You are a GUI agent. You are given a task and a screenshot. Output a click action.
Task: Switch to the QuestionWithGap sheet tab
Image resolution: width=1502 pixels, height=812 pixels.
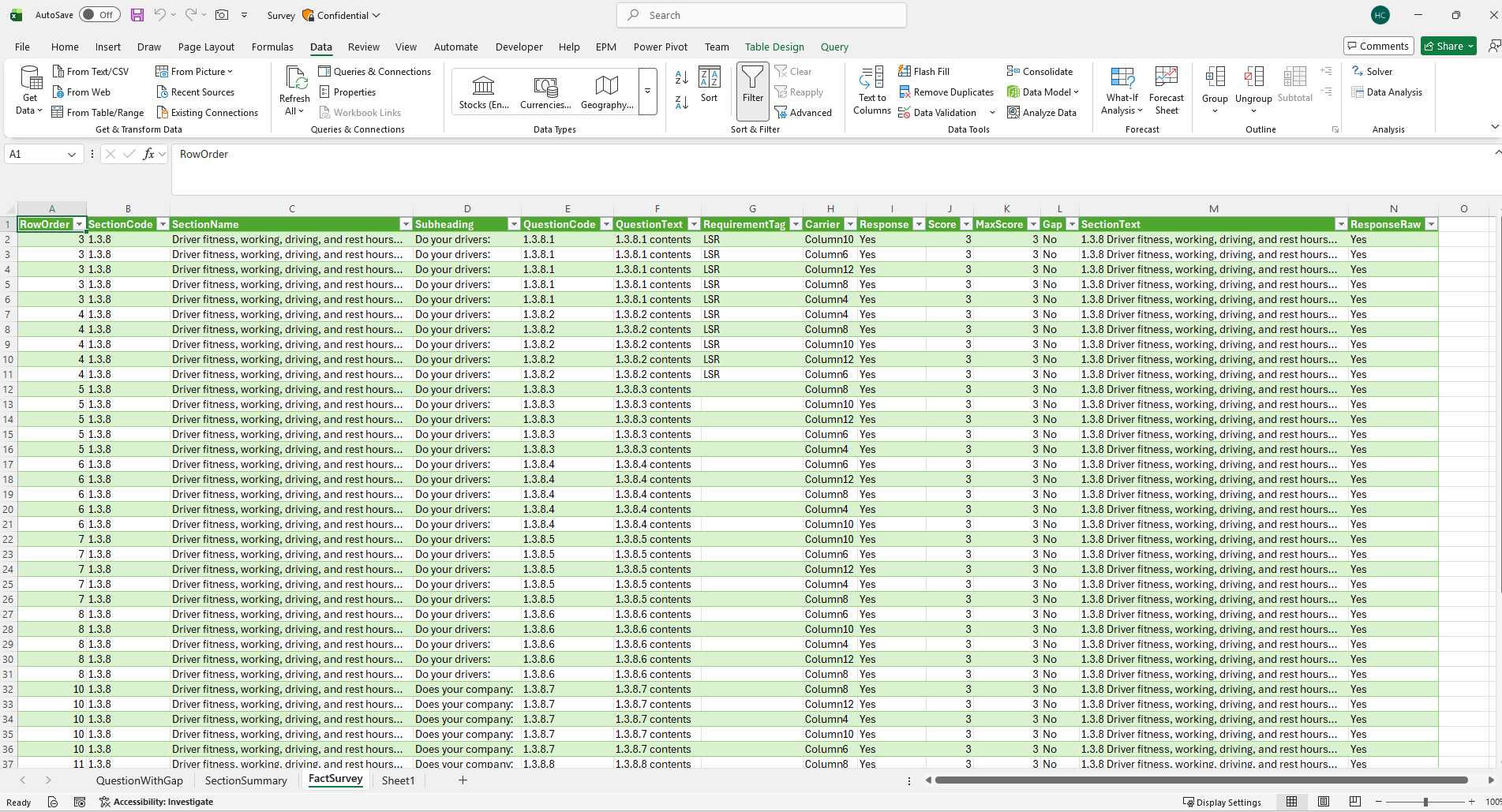click(x=140, y=780)
